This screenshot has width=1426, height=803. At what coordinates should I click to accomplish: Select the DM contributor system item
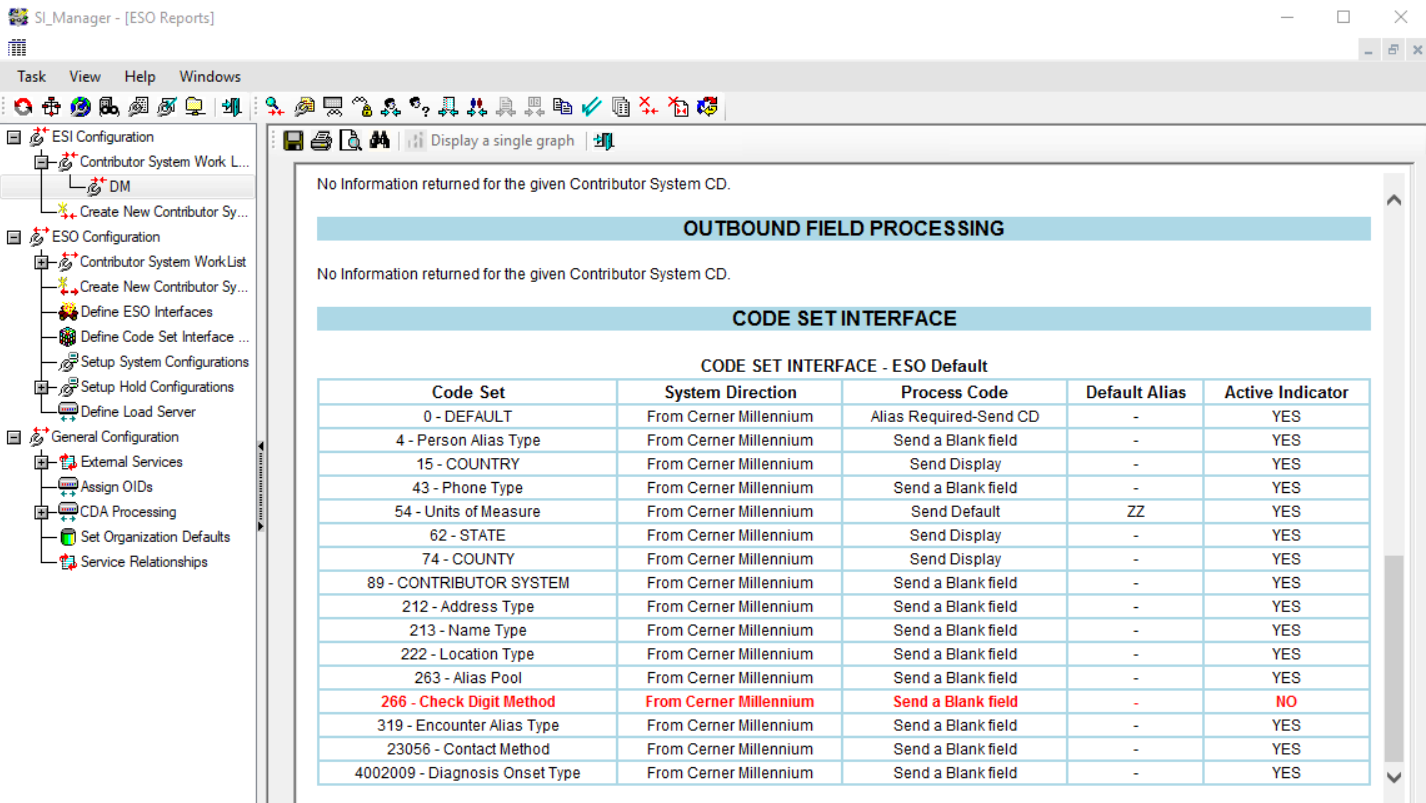click(120, 187)
